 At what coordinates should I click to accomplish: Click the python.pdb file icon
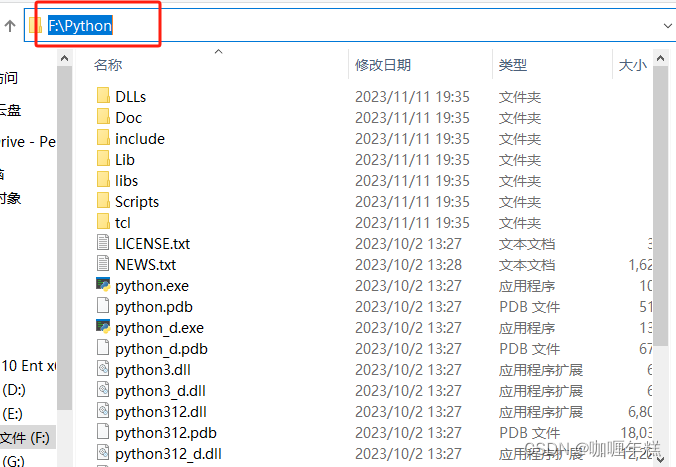(x=103, y=305)
